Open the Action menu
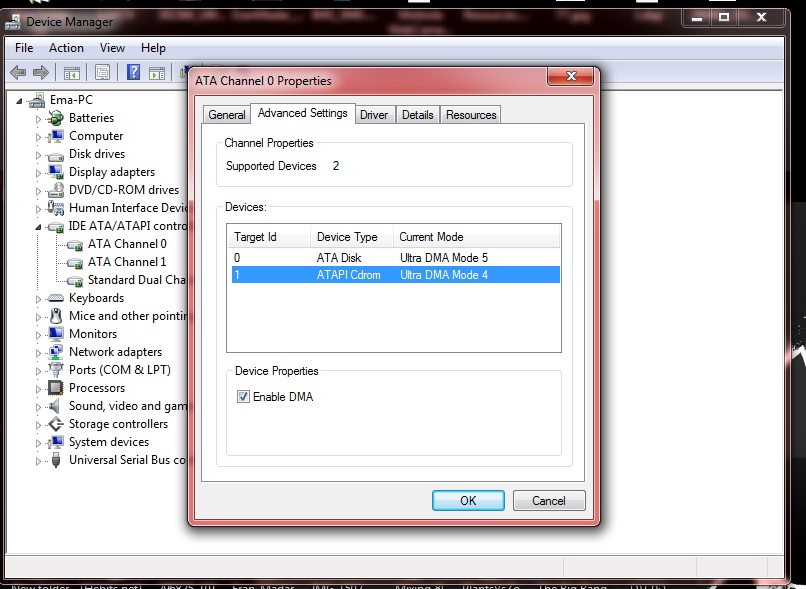The width and height of the screenshot is (806, 589). [66, 48]
